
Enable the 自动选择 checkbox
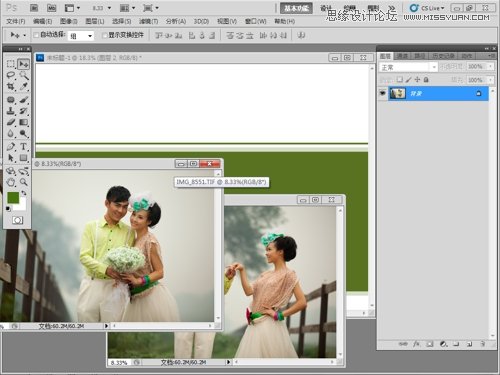click(x=36, y=35)
